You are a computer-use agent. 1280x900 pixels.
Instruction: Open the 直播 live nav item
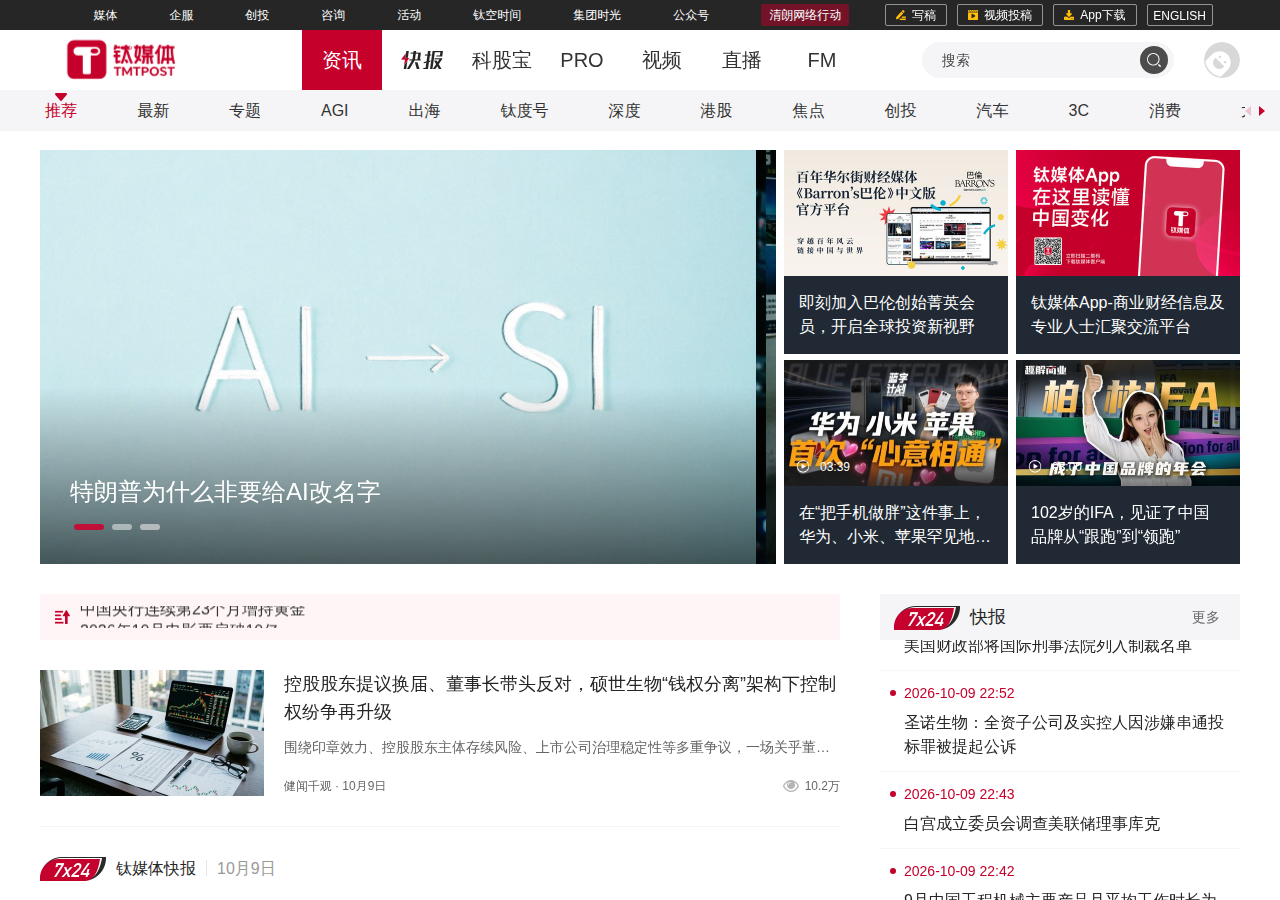click(742, 60)
